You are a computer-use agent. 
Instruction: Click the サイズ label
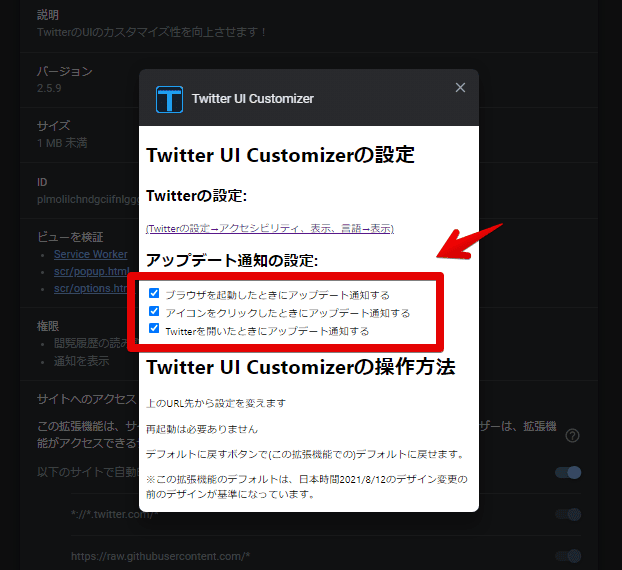click(54, 126)
